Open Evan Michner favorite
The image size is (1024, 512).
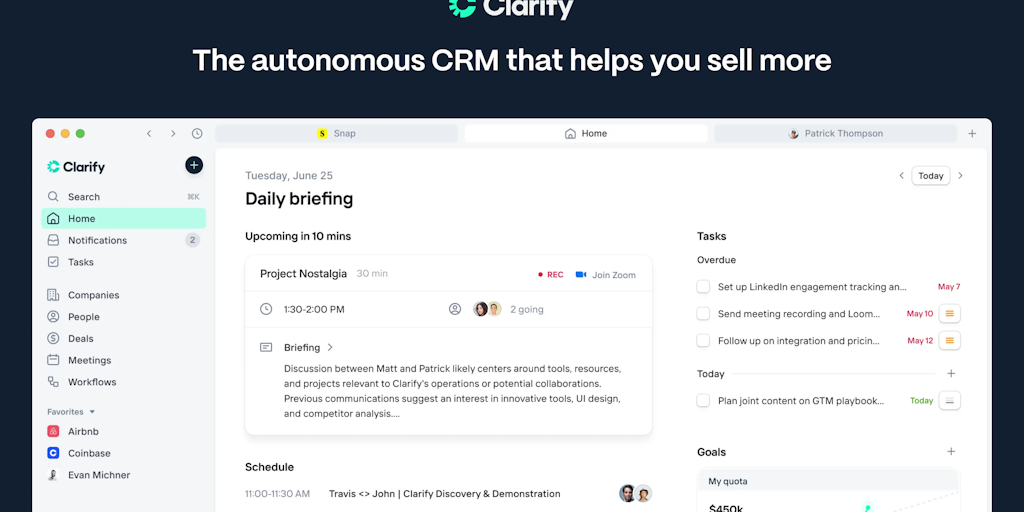coord(123,475)
